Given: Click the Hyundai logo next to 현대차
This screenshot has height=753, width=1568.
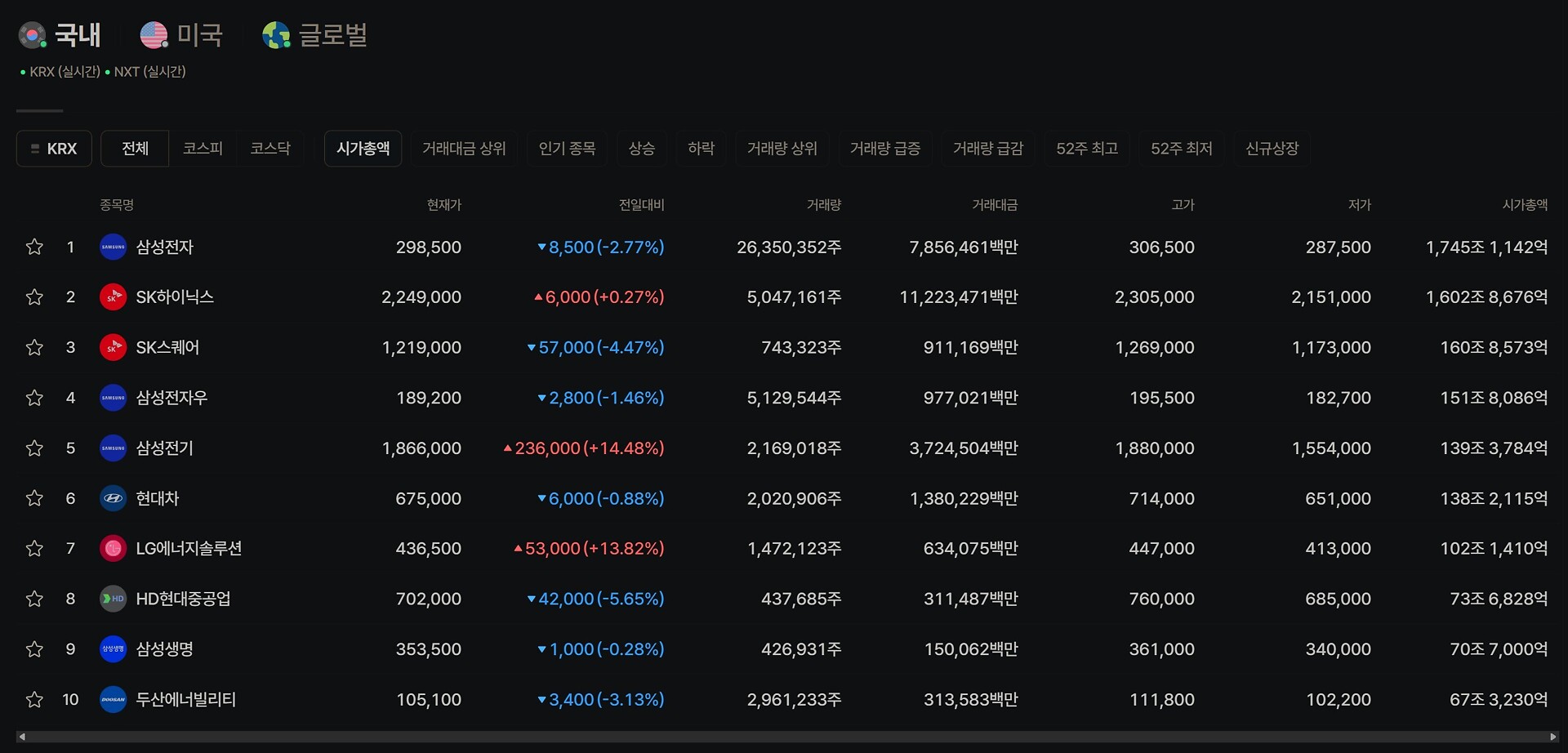Looking at the screenshot, I should (113, 498).
